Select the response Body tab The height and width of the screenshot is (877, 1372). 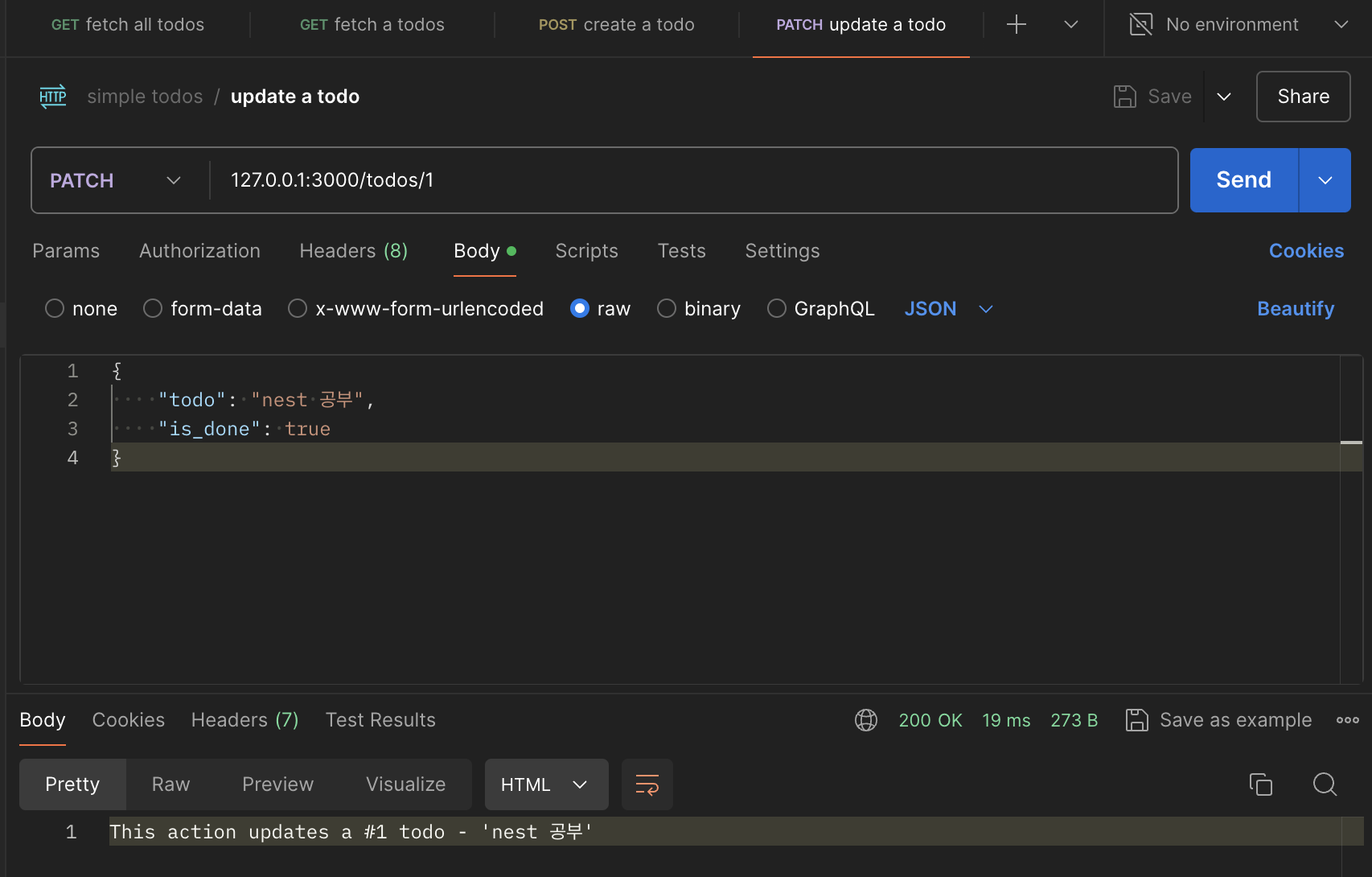[43, 720]
